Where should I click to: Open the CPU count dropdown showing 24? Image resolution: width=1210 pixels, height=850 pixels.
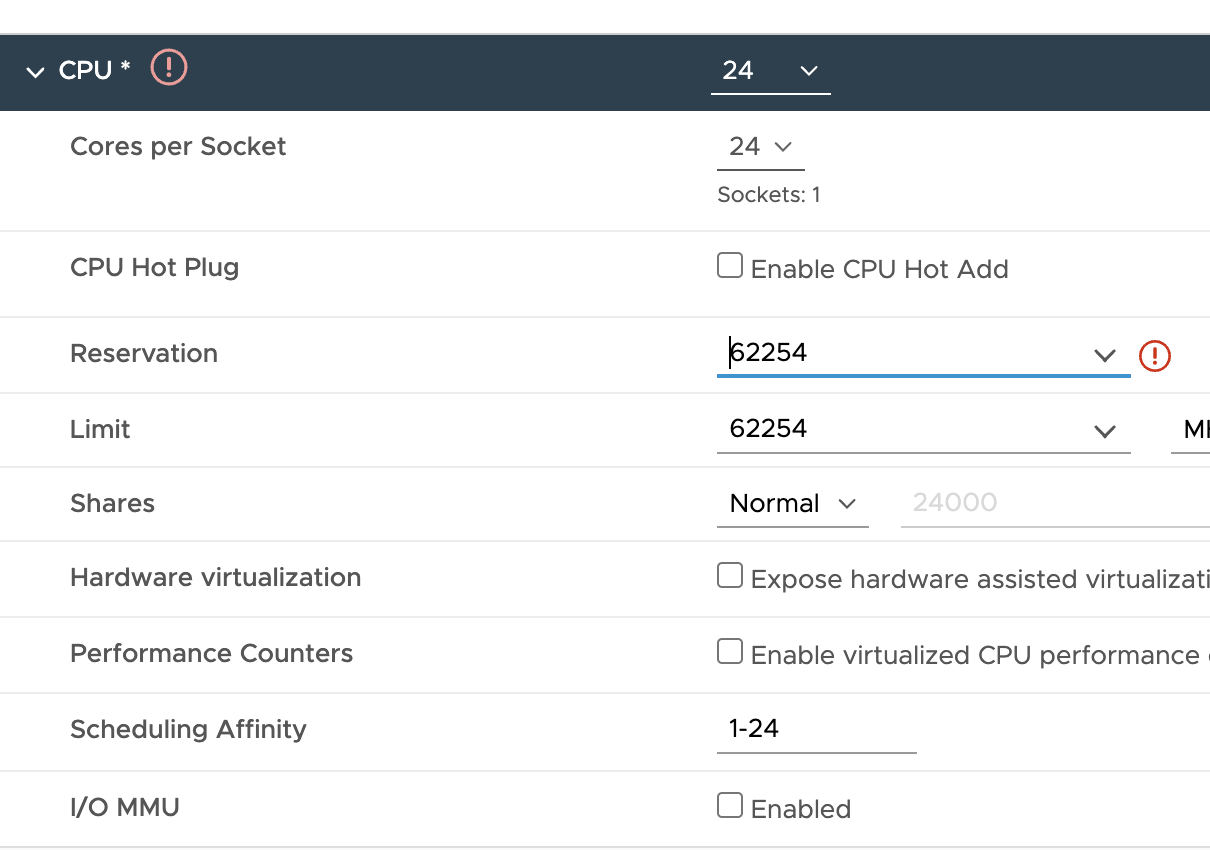pos(770,71)
